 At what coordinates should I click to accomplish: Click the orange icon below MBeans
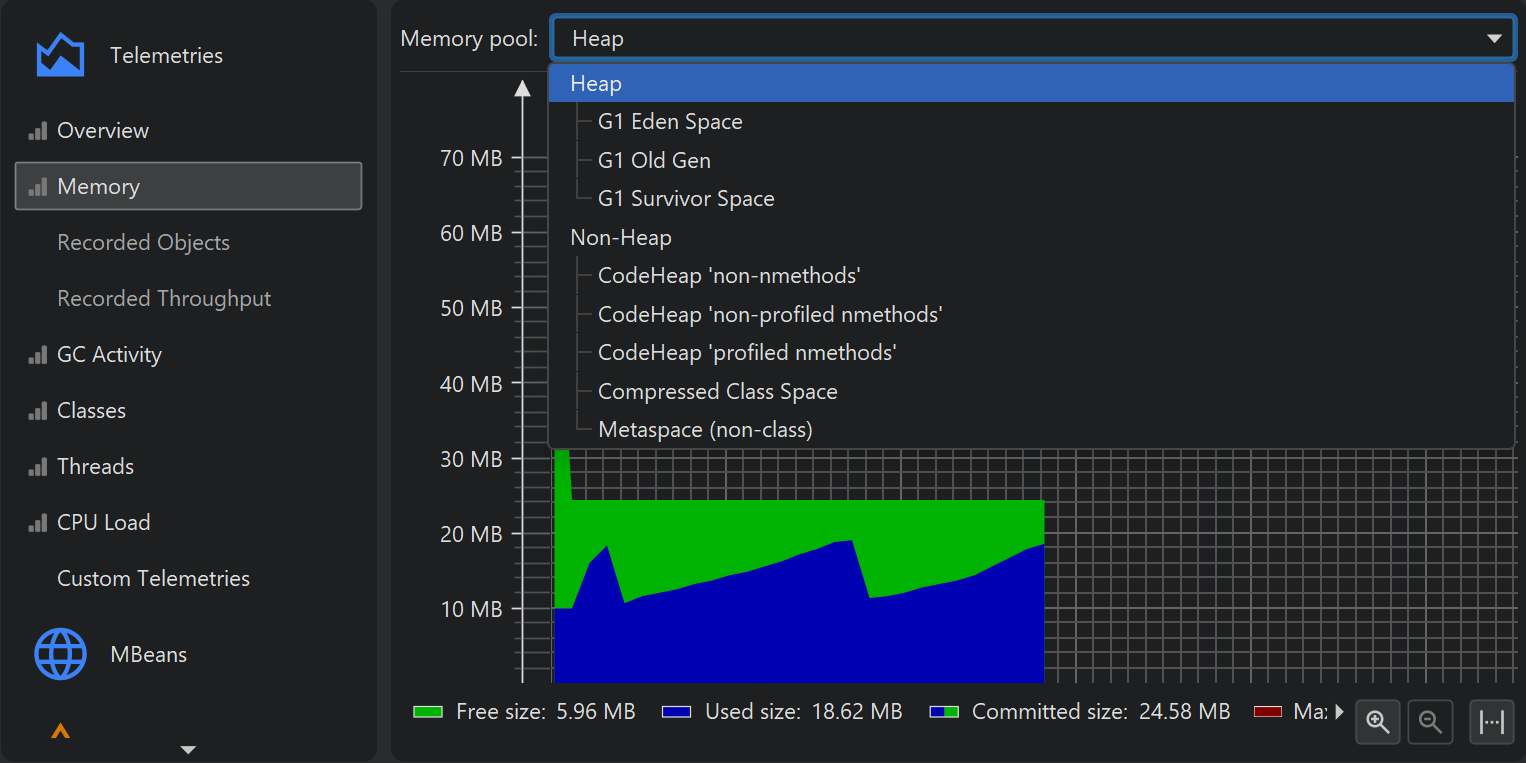[x=60, y=731]
